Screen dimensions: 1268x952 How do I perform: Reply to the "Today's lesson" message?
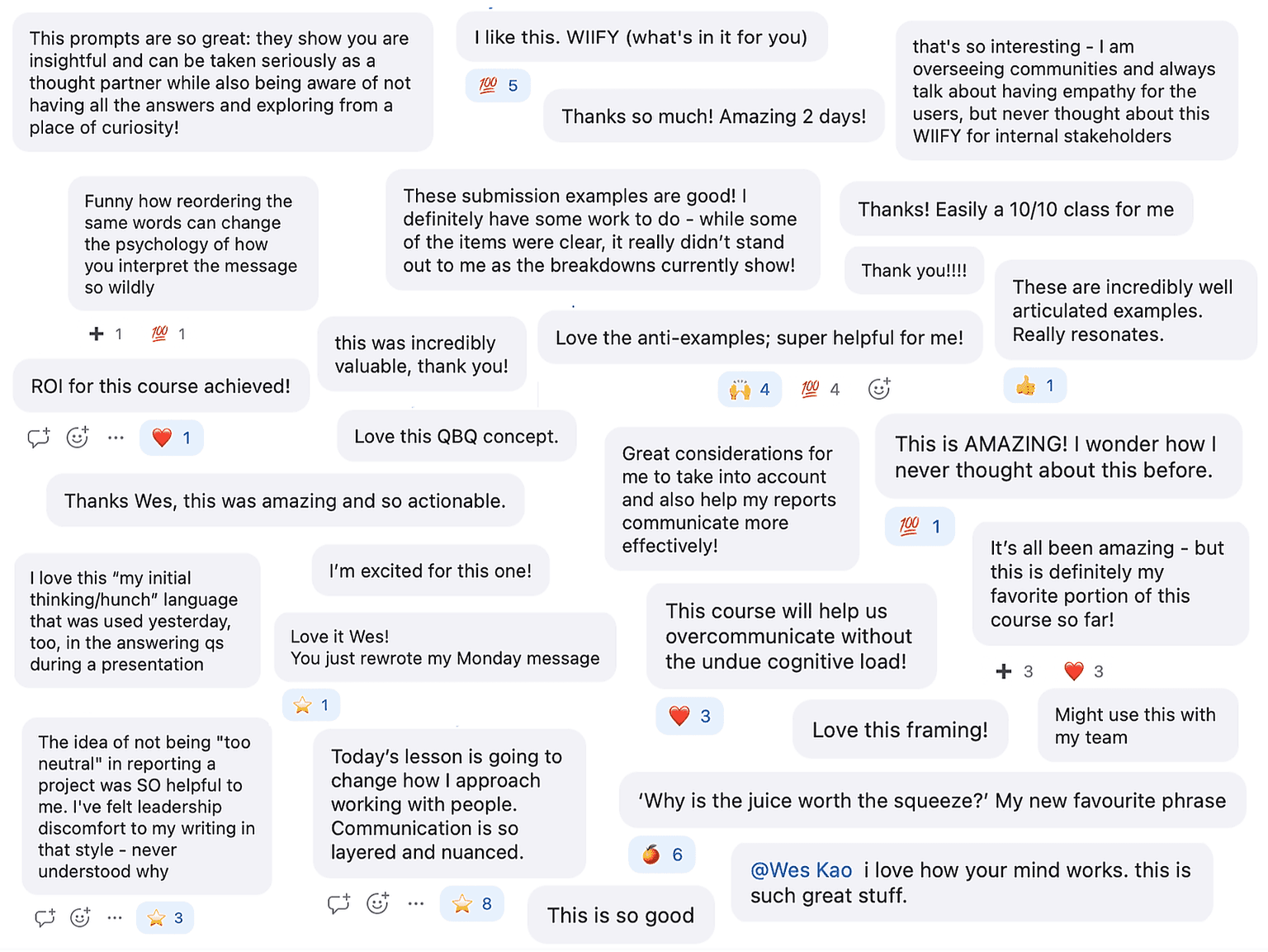tap(338, 904)
